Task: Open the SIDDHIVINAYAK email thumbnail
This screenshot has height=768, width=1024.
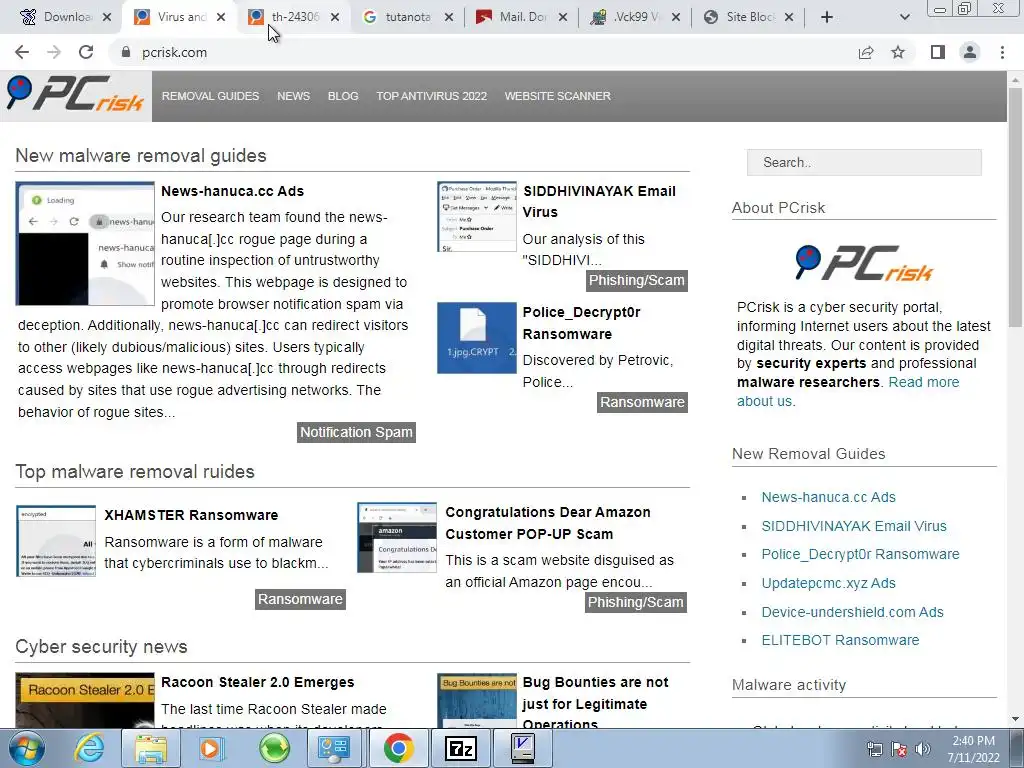Action: 477,217
